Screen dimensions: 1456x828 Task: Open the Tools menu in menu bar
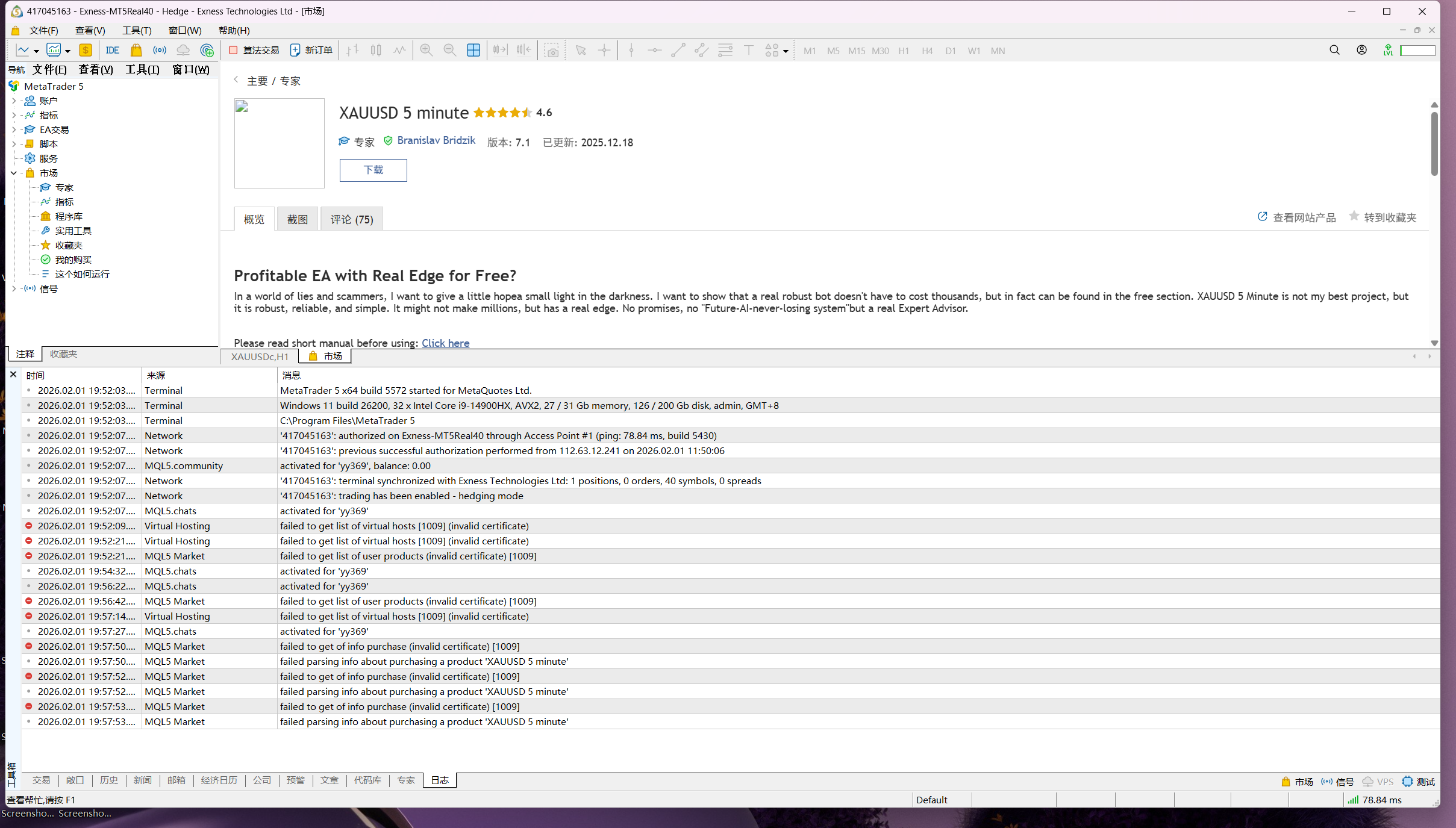pos(137,30)
